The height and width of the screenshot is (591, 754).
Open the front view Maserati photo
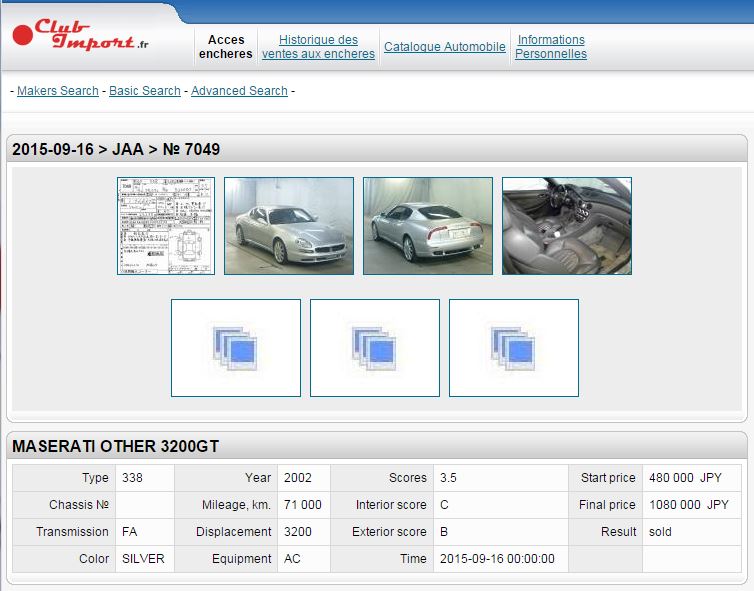289,226
